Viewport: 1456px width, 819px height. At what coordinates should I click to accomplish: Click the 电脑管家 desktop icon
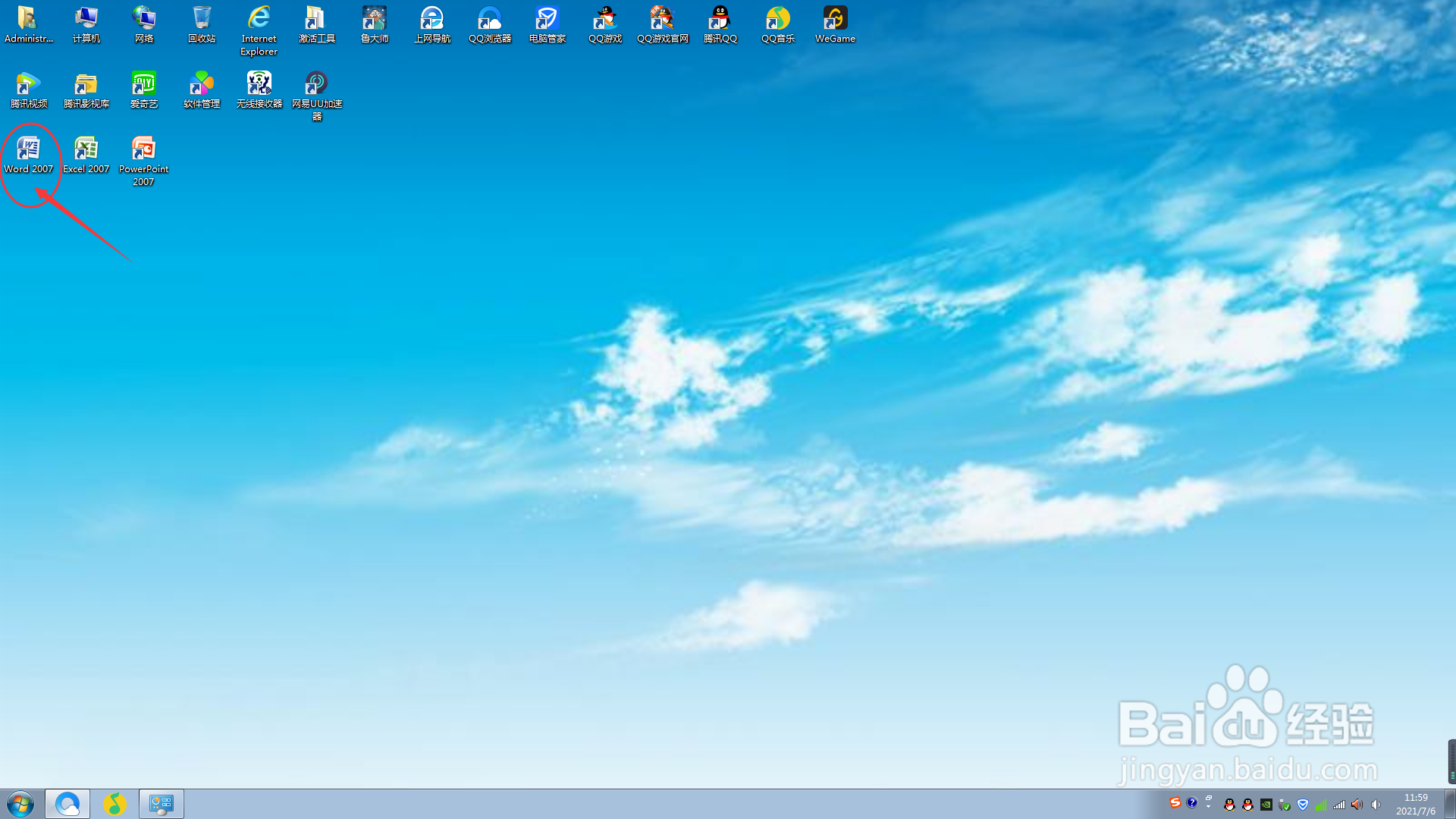(x=547, y=19)
